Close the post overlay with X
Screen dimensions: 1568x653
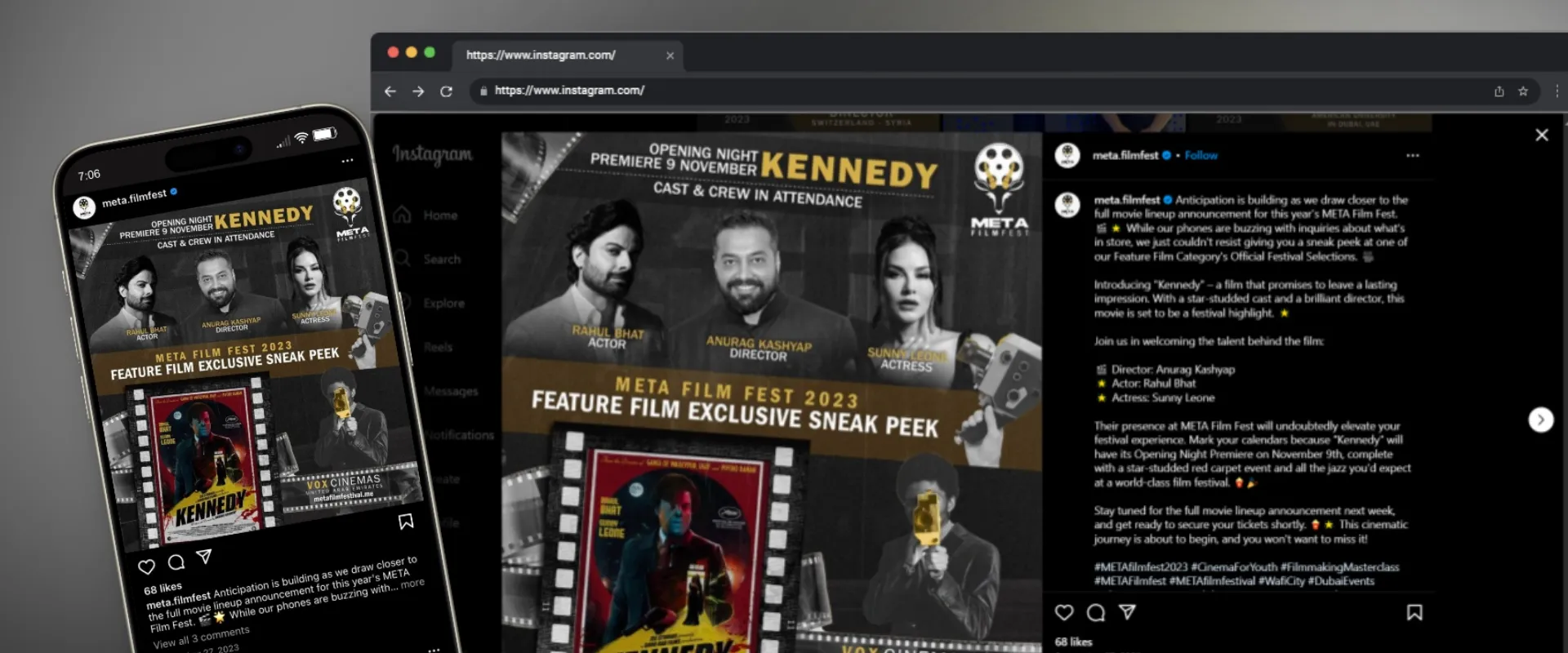coord(1542,135)
